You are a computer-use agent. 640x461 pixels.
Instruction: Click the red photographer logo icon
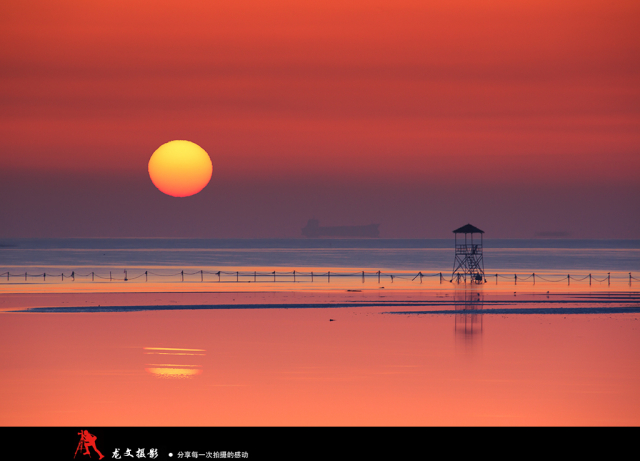point(88,444)
